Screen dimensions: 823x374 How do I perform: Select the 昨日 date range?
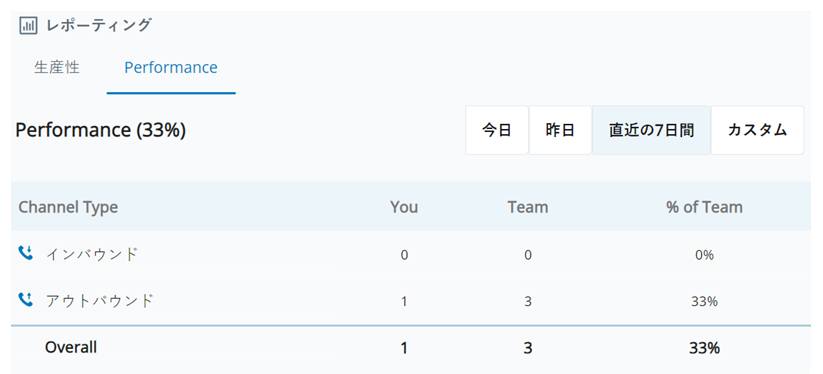coord(560,130)
